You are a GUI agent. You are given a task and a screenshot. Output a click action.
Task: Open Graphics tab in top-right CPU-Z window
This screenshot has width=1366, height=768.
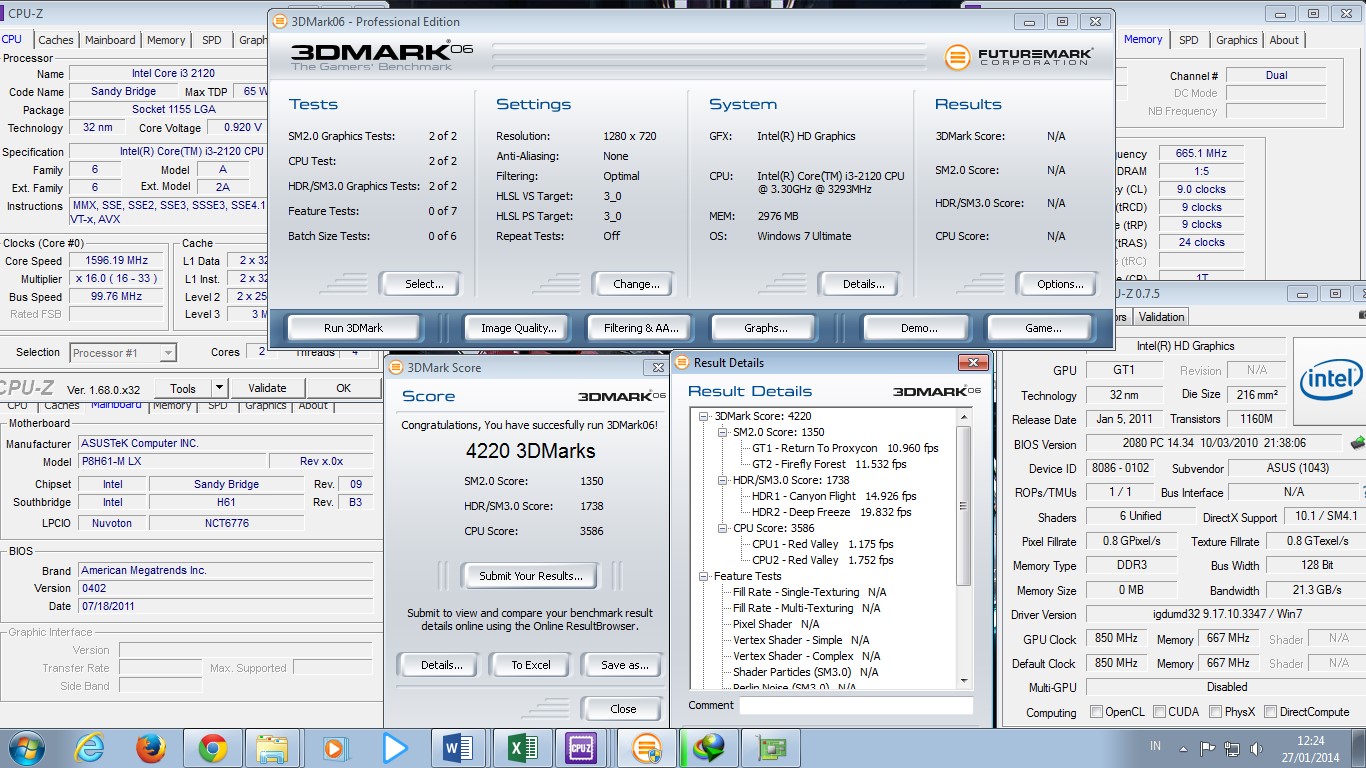coord(1236,40)
